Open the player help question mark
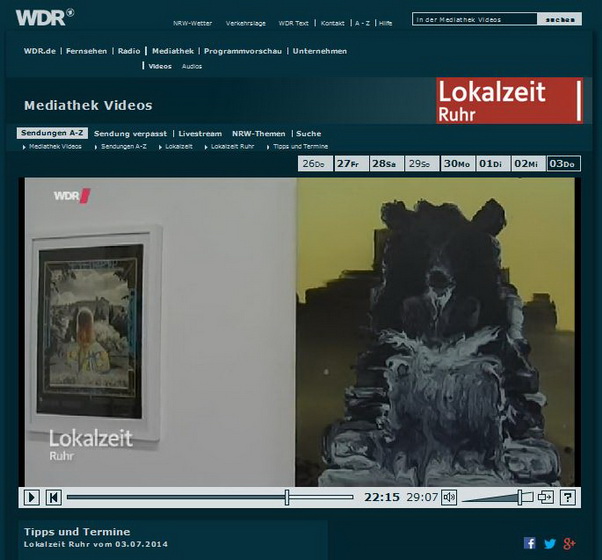This screenshot has height=560, width=602. (567, 497)
